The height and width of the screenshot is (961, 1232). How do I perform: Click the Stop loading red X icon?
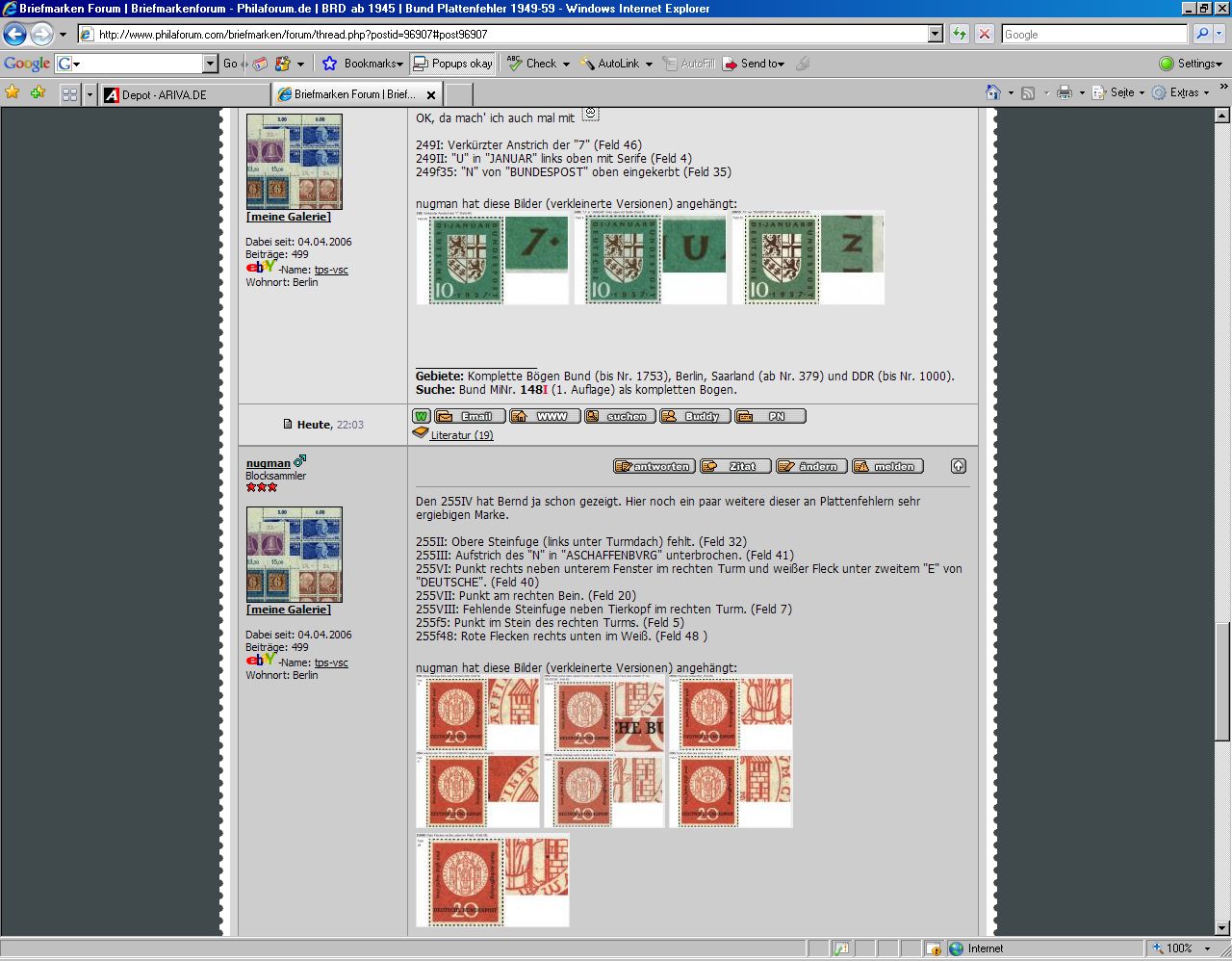984,34
